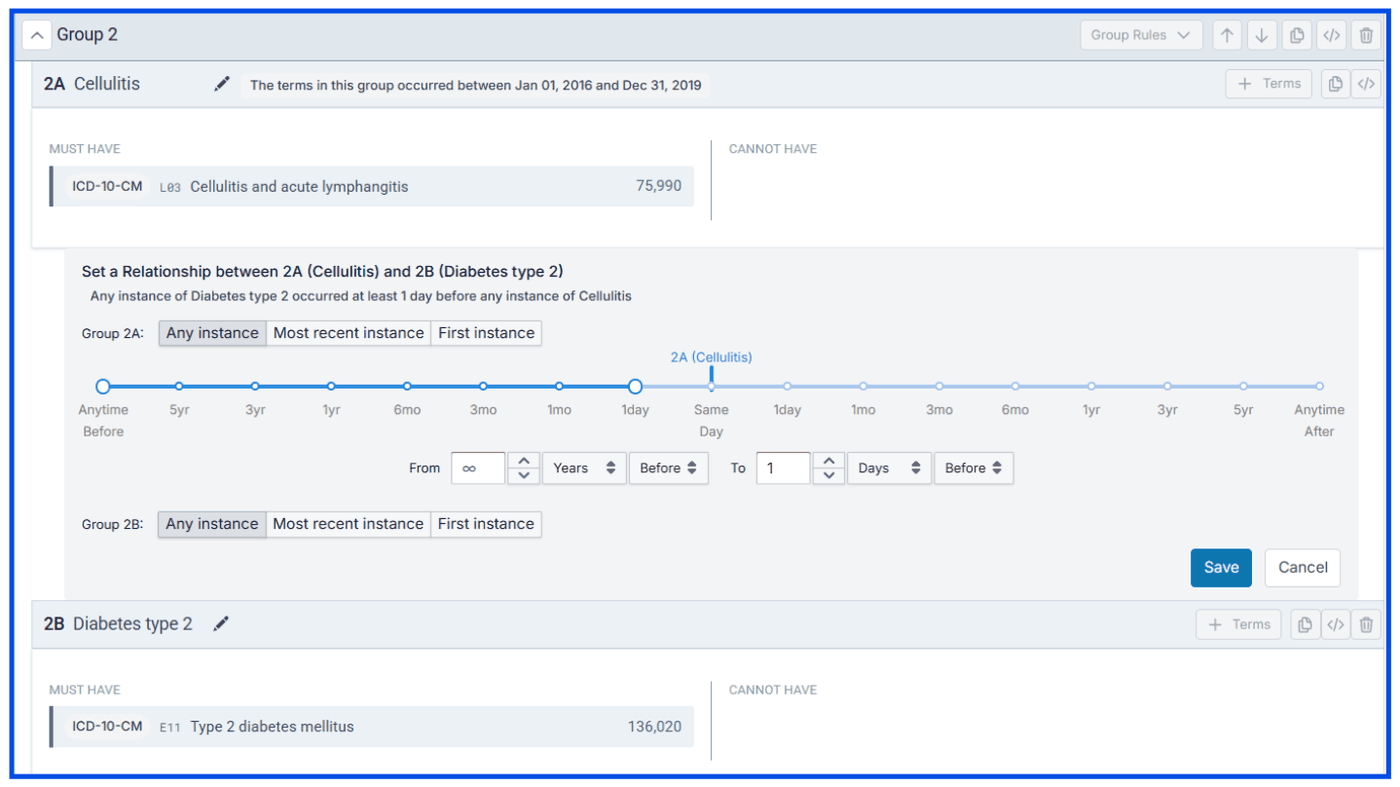Add Terms to the 2B Diabetes group
The image size is (1400, 787).
tap(1238, 625)
